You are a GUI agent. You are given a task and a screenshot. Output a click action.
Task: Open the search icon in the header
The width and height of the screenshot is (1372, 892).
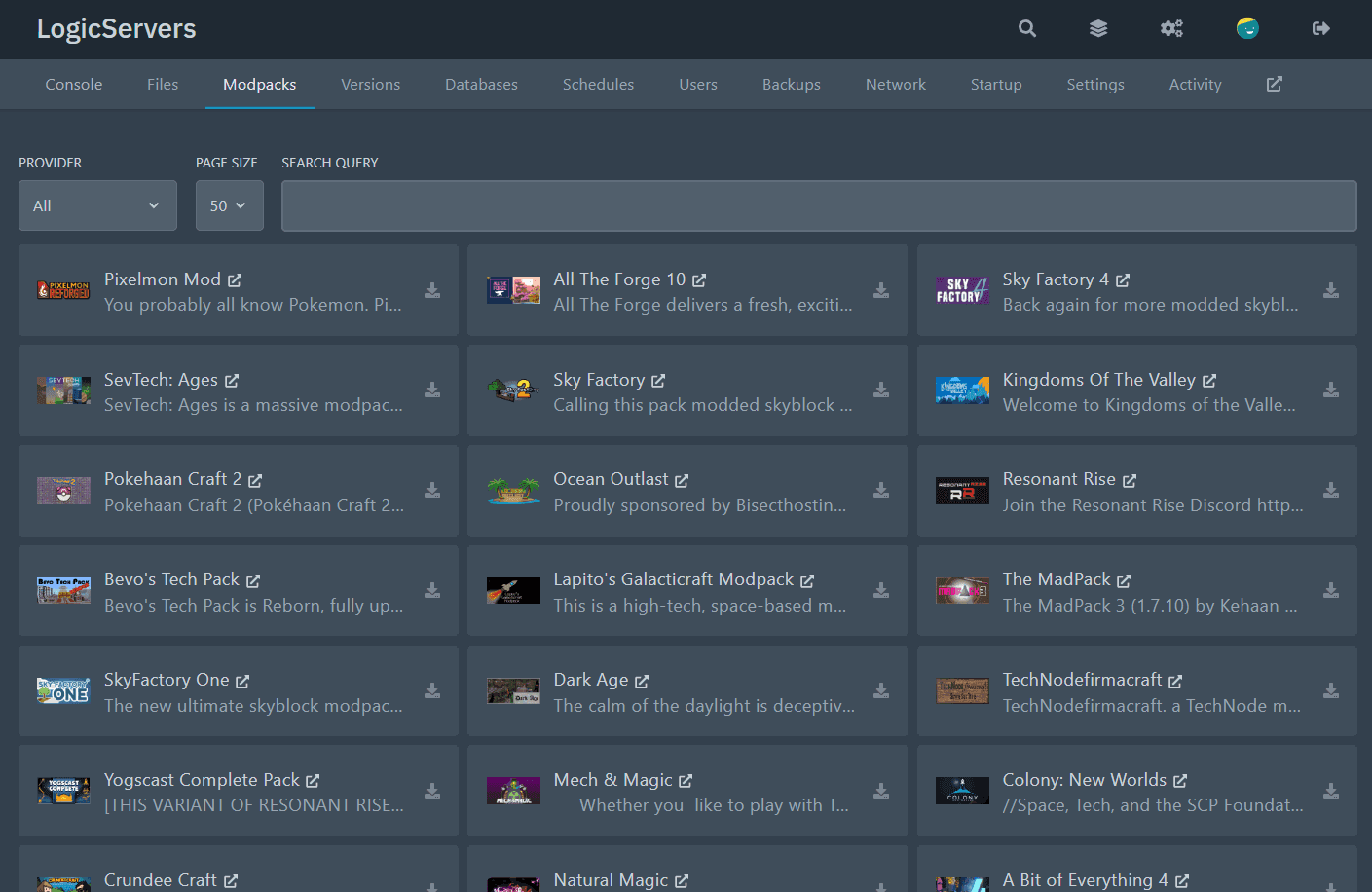point(1027,28)
